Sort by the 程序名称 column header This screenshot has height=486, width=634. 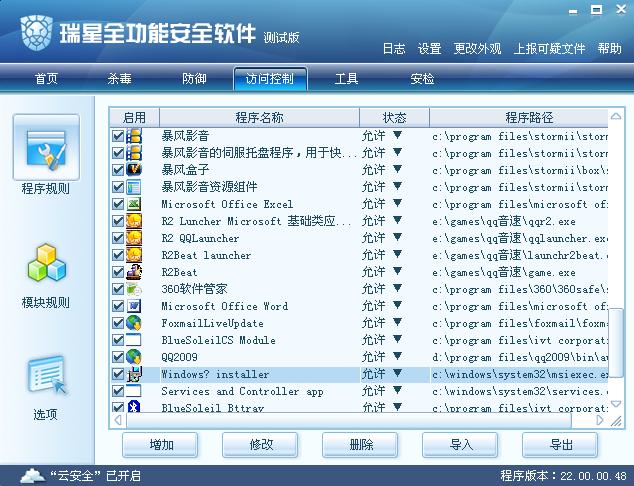259,118
